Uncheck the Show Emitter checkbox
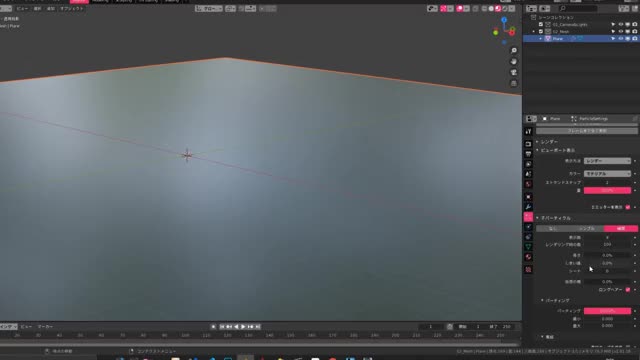This screenshot has width=640, height=360. coord(628,207)
